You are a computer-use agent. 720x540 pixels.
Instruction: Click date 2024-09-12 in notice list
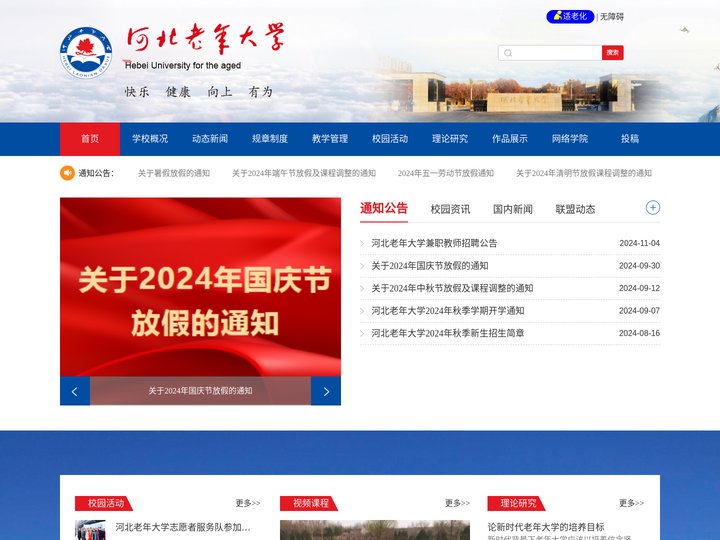[640, 288]
